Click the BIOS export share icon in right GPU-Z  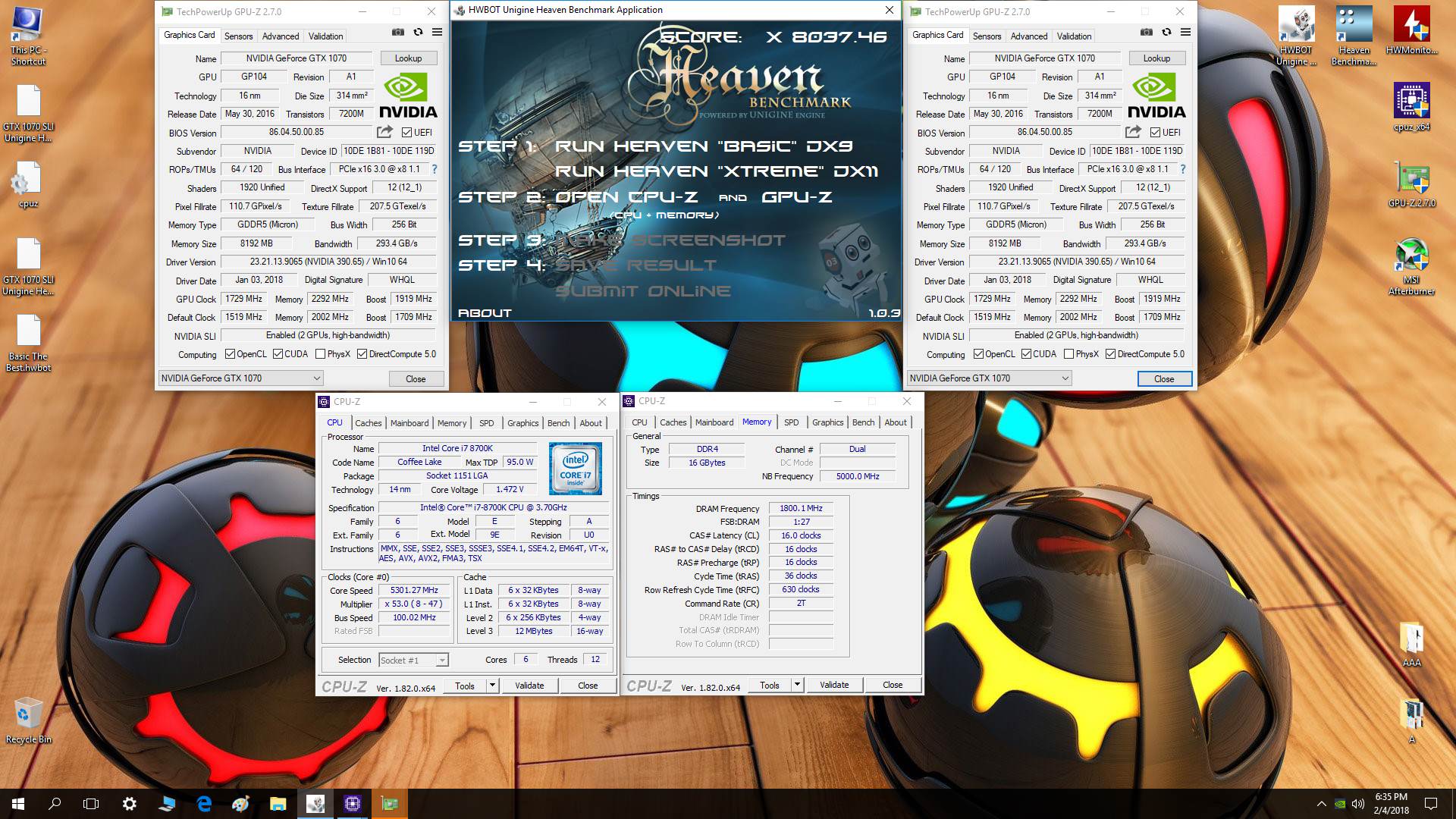[1134, 132]
